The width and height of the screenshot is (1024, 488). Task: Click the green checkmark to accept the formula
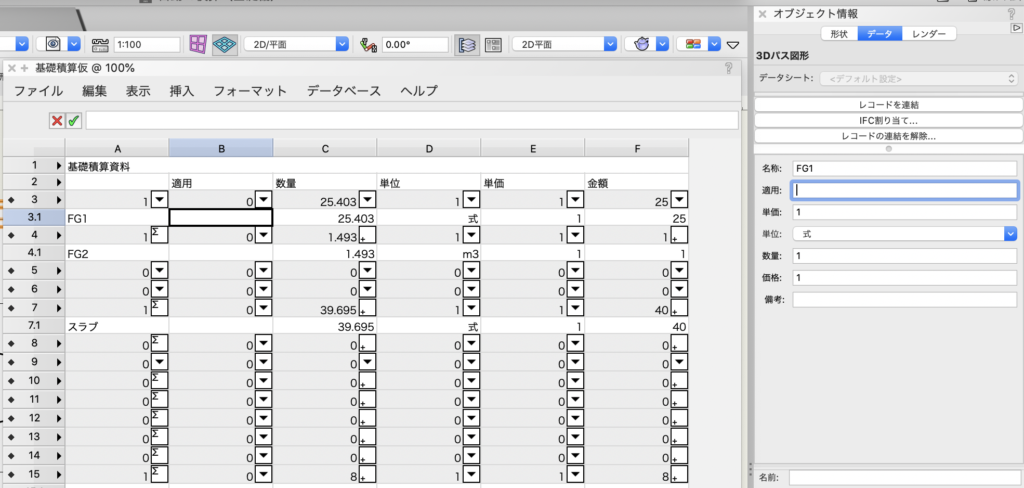point(74,121)
